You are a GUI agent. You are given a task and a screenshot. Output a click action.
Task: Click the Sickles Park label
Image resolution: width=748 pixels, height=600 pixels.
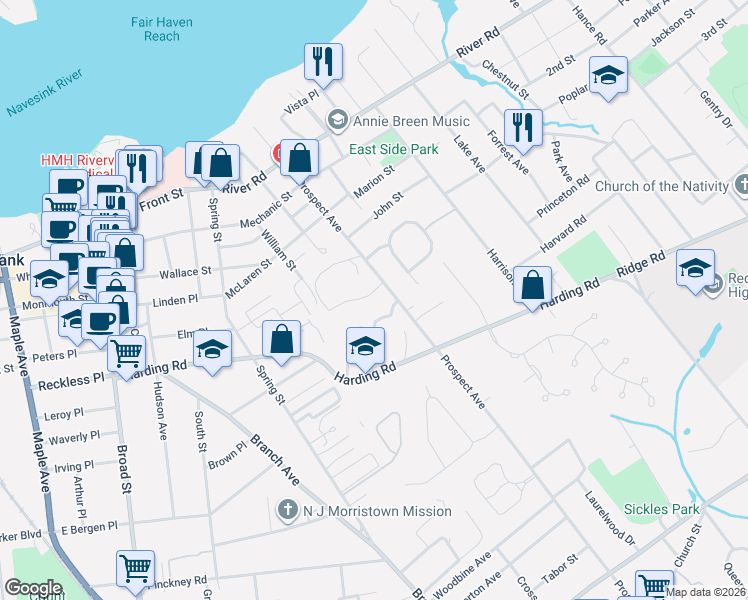(x=662, y=509)
